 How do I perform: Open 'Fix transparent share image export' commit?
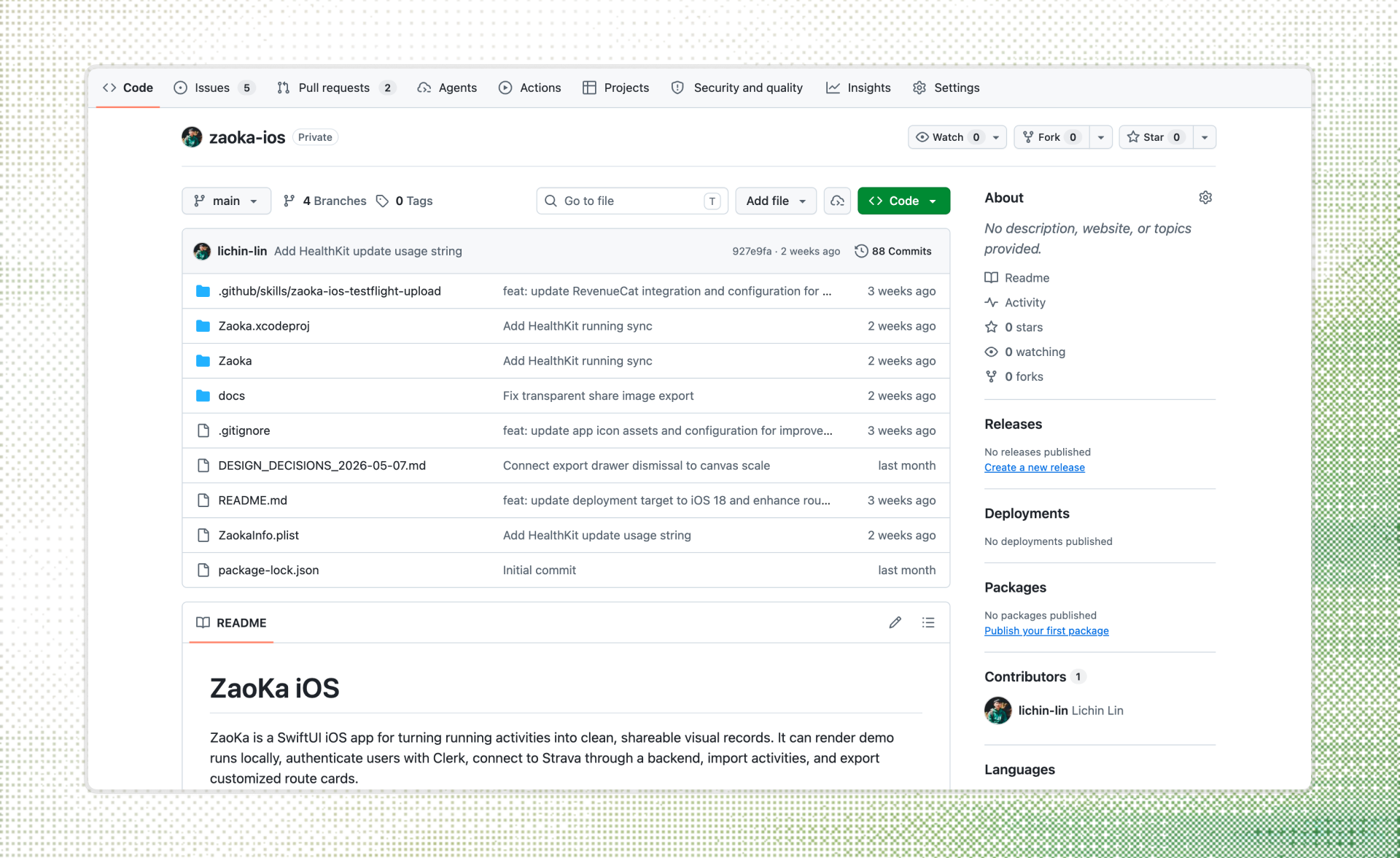point(598,395)
